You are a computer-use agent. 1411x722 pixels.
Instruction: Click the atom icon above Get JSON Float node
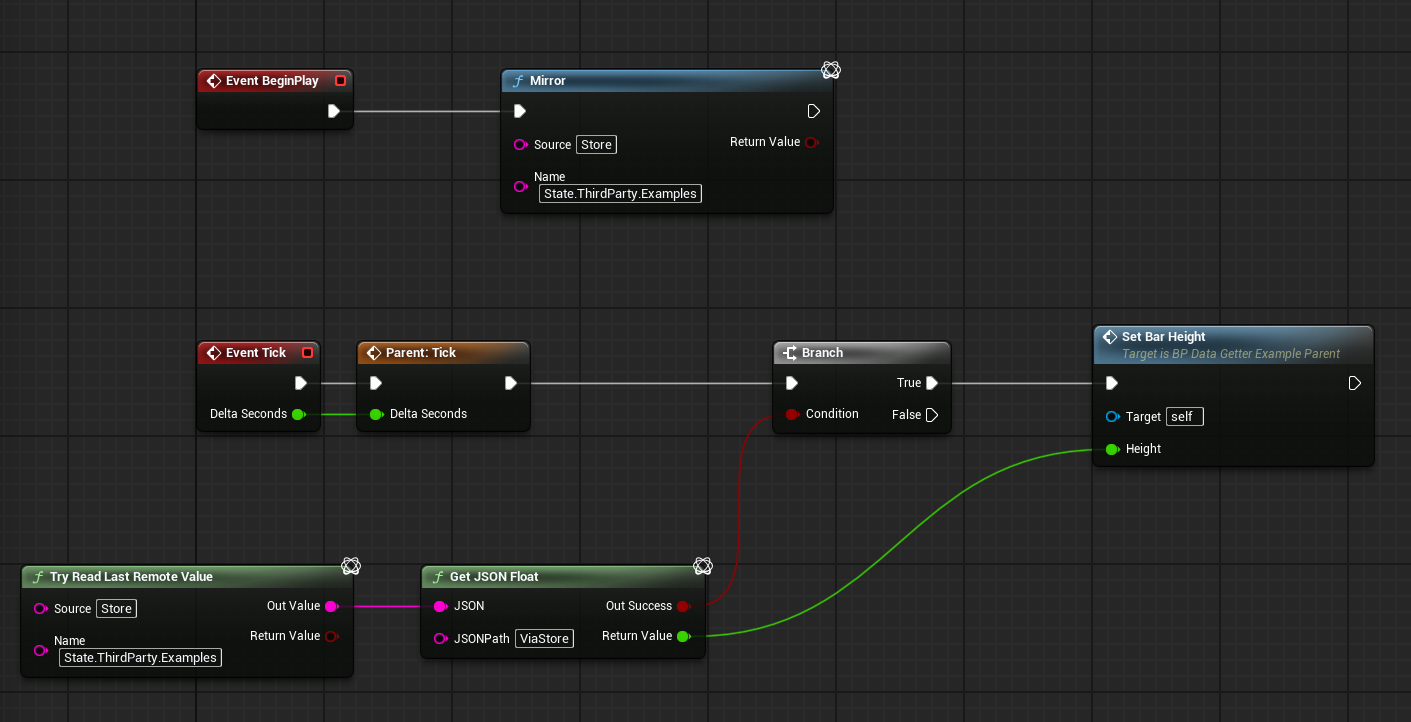(702, 567)
